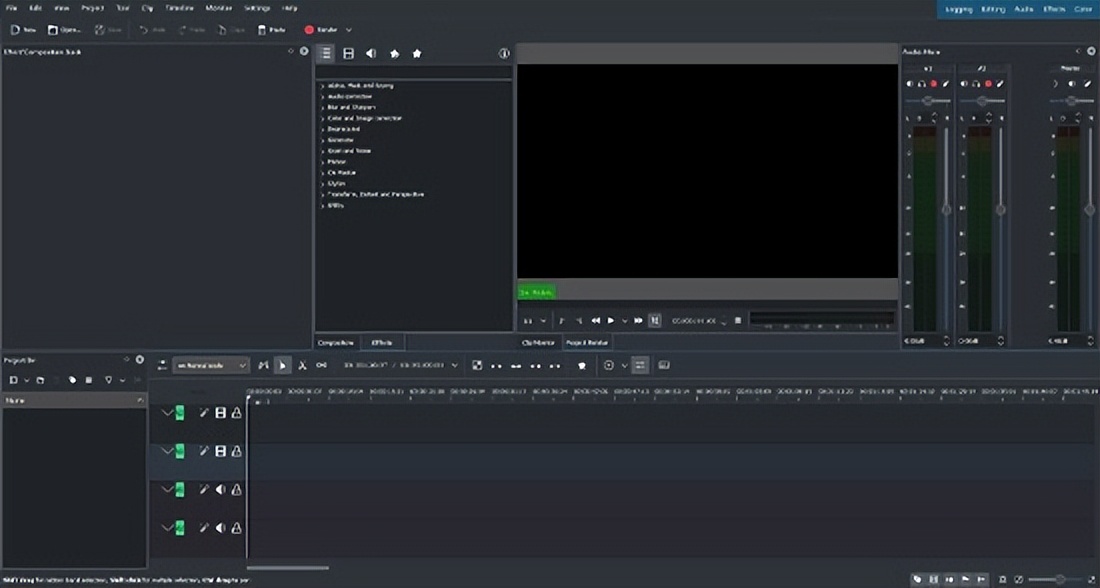The image size is (1100, 588).
Task: Click the timeline mixer sliders icon
Action: click(639, 366)
